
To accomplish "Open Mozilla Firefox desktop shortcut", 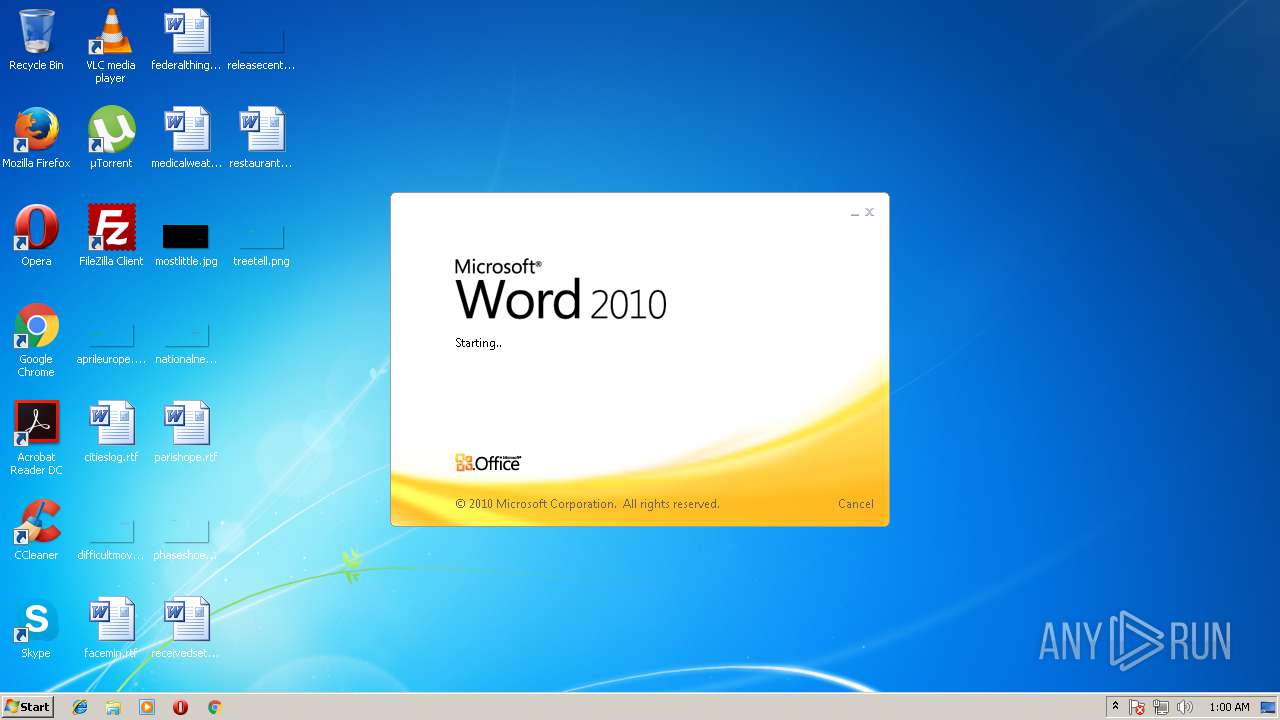I will [36, 138].
